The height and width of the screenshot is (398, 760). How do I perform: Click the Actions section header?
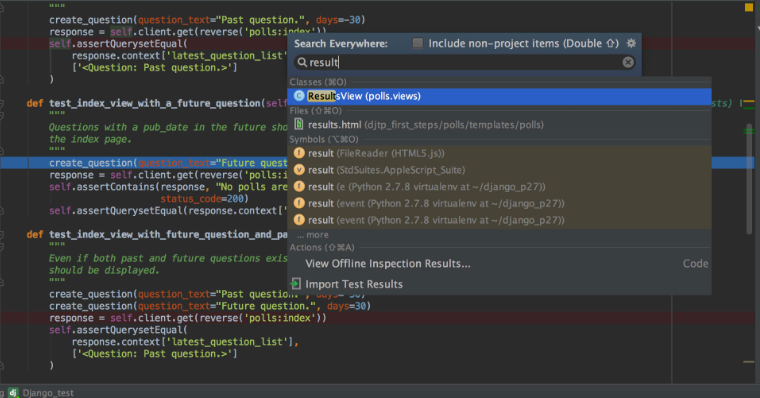click(322, 247)
